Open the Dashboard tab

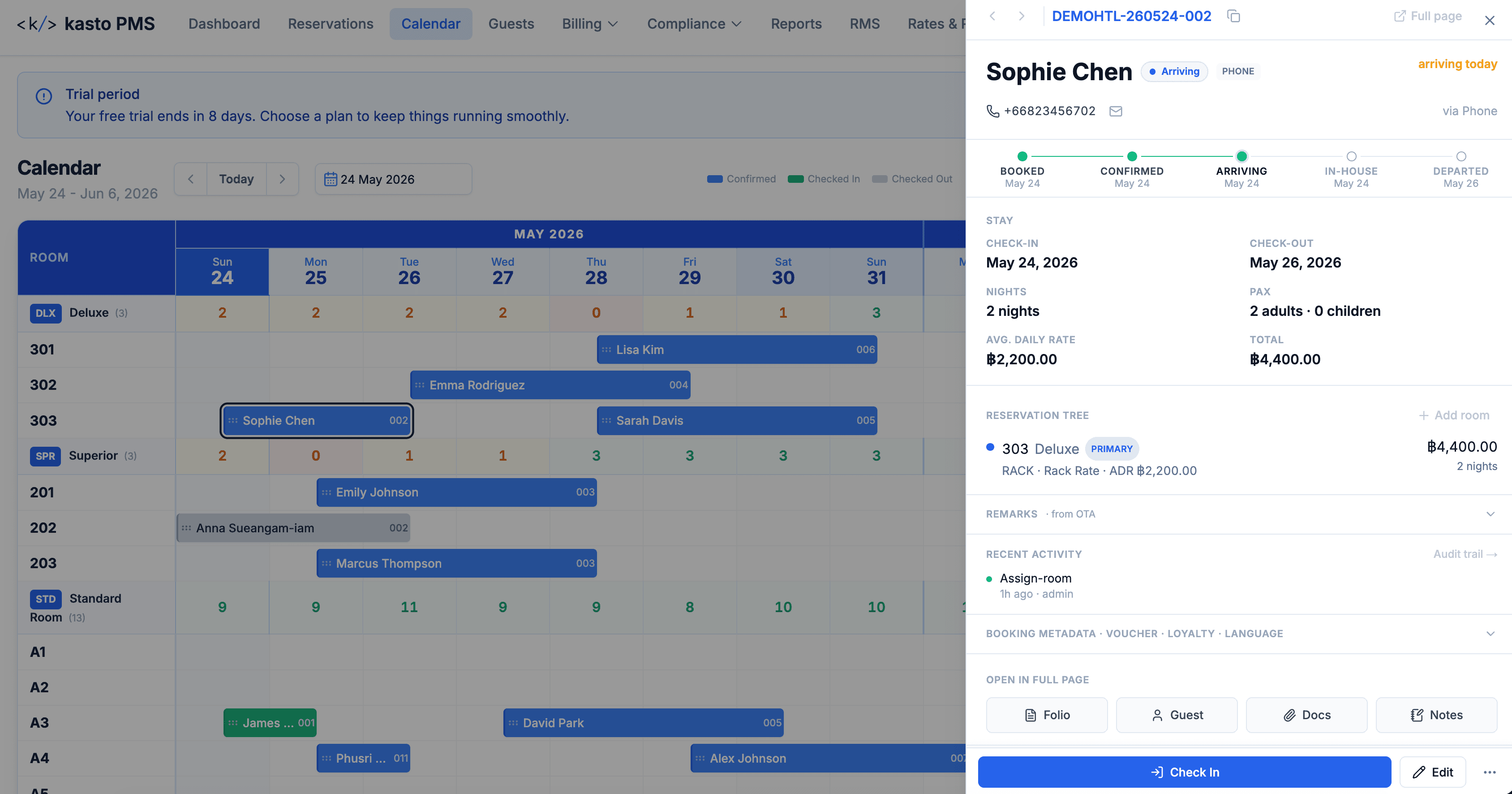tap(224, 23)
